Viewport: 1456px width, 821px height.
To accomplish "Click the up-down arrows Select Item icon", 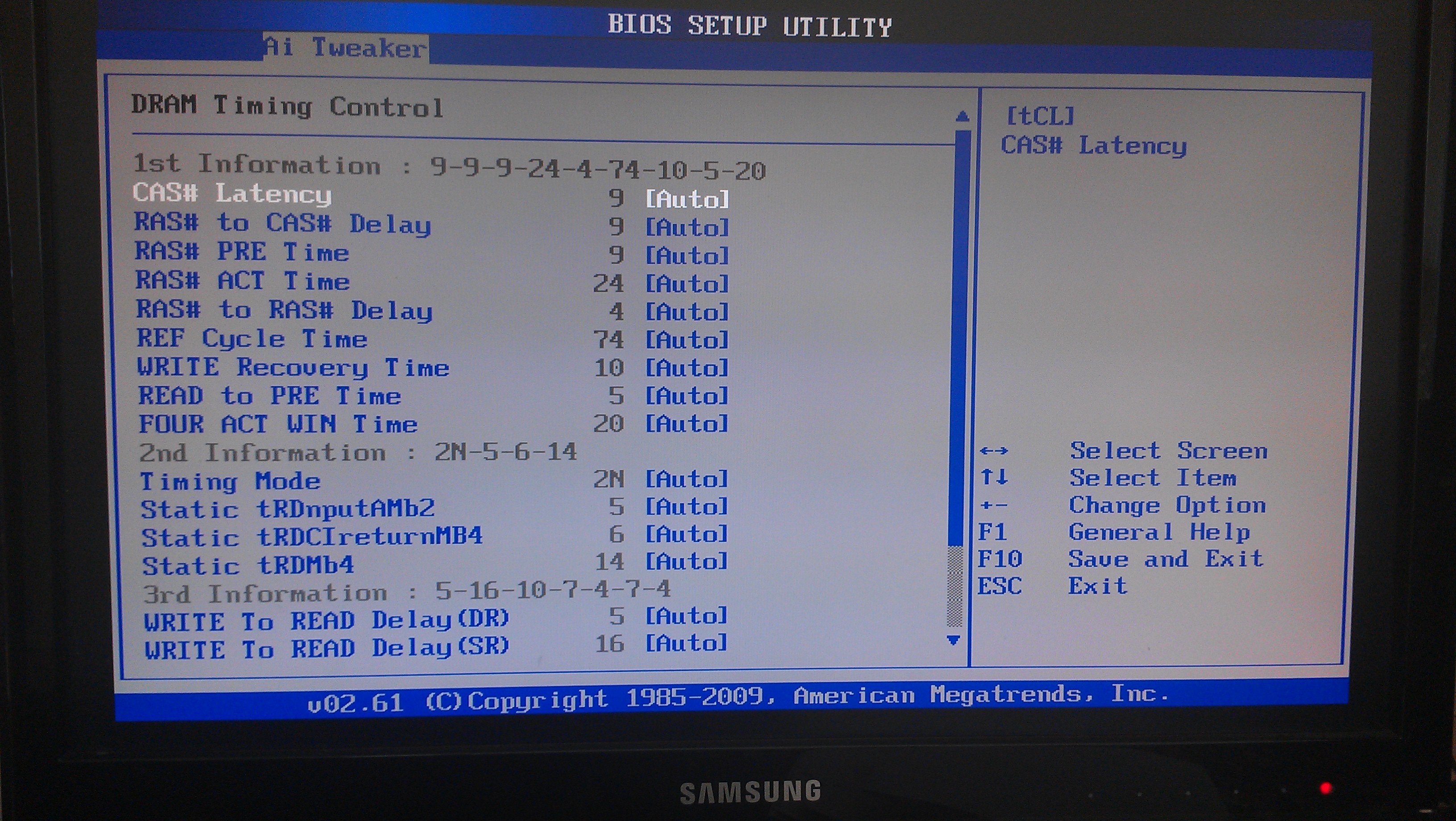I will pos(994,477).
